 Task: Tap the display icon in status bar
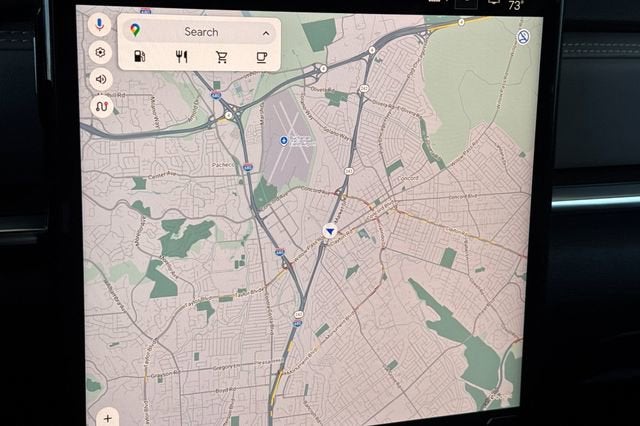click(493, 4)
